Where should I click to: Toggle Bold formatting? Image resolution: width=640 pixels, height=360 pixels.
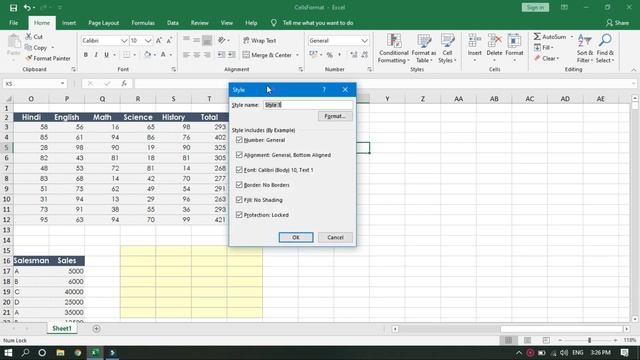point(86,55)
